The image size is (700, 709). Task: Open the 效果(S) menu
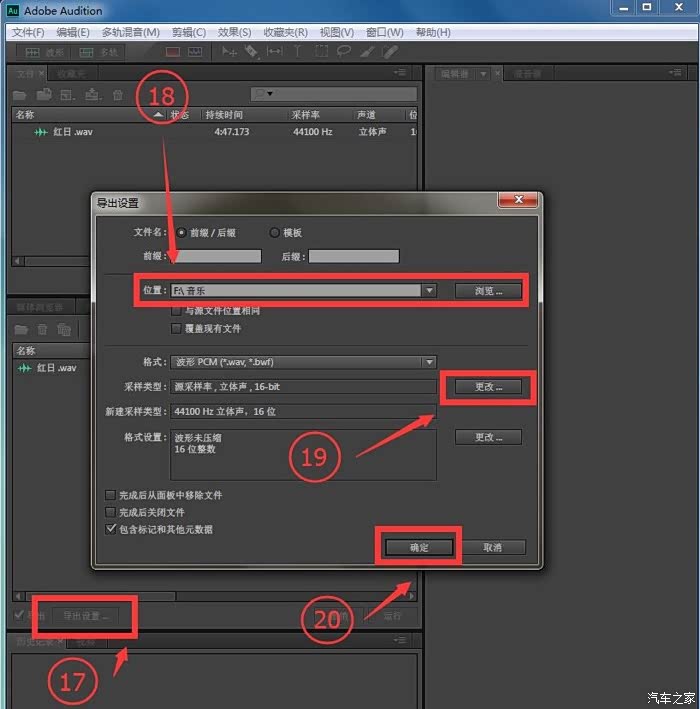(235, 32)
